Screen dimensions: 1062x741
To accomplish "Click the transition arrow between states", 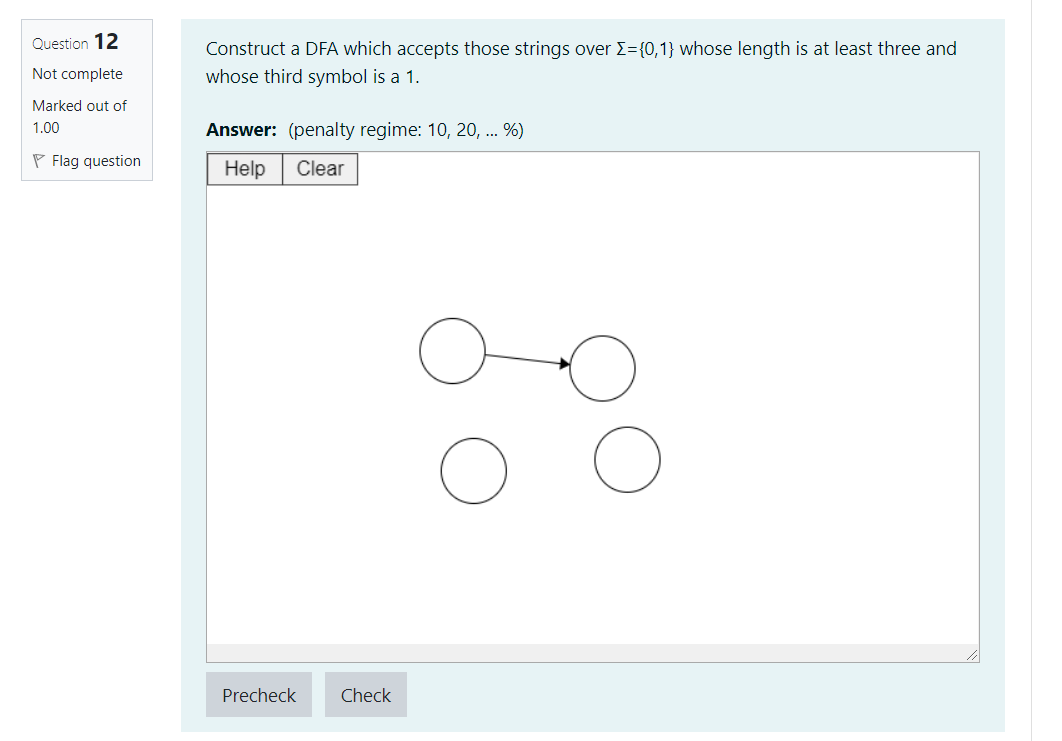I will pos(525,360).
